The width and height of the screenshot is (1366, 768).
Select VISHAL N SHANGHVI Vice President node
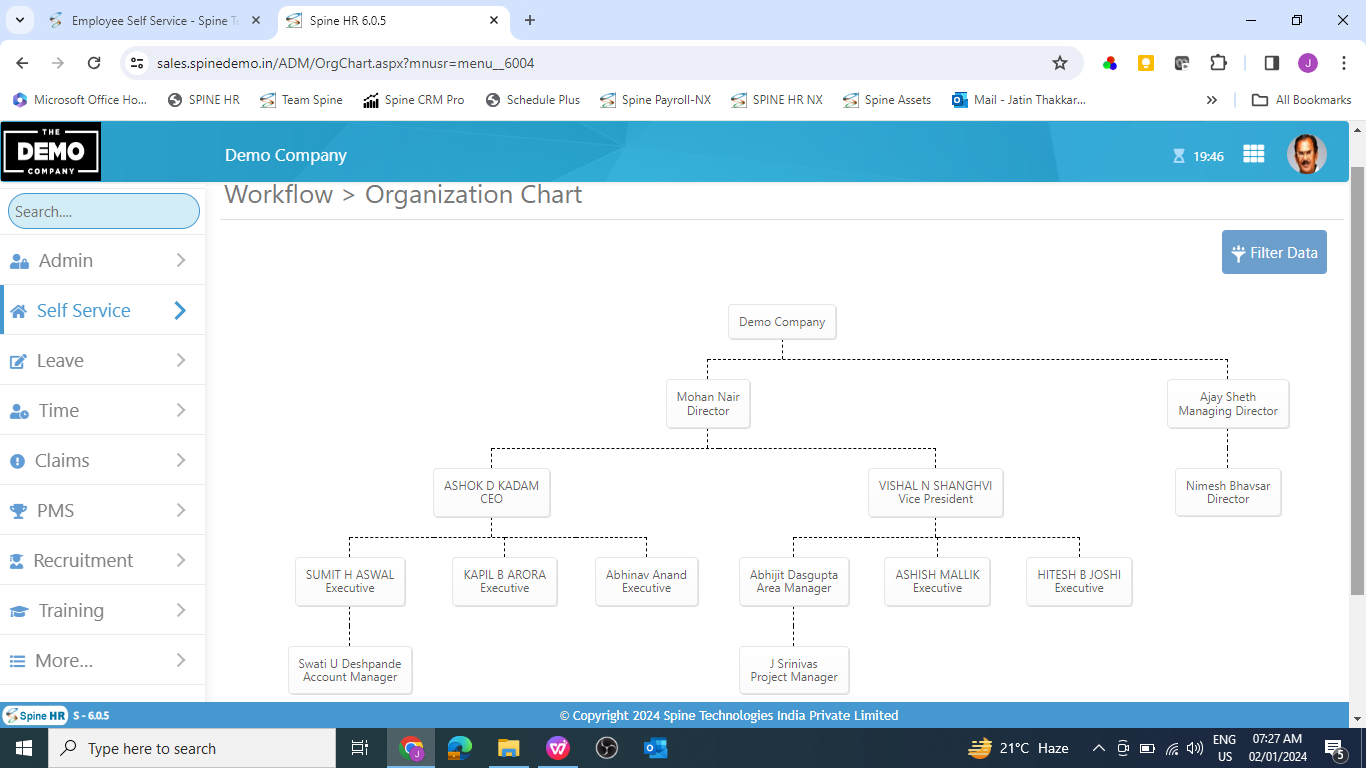click(935, 492)
